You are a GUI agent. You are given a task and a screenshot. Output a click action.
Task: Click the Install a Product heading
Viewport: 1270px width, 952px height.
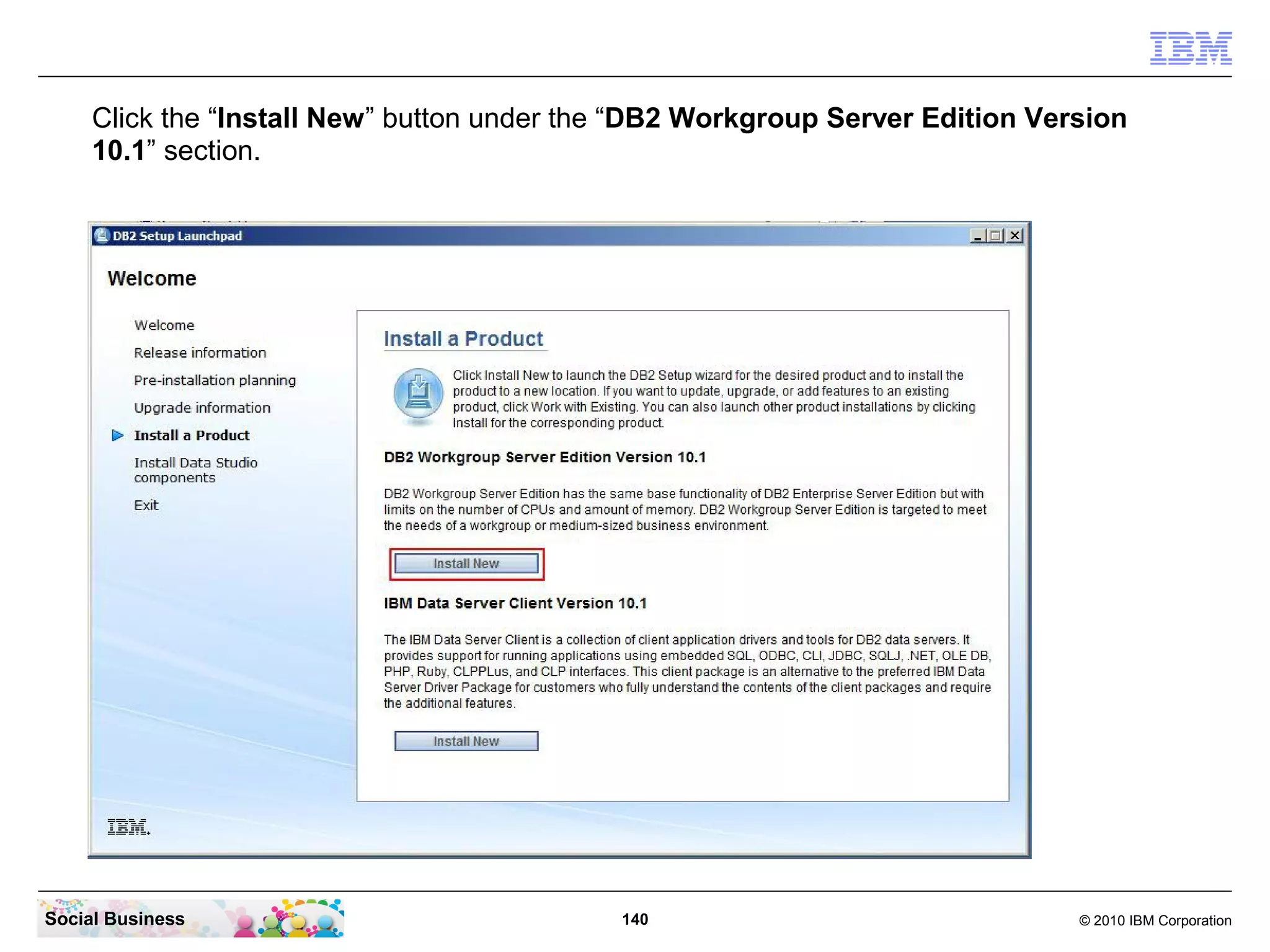(463, 339)
